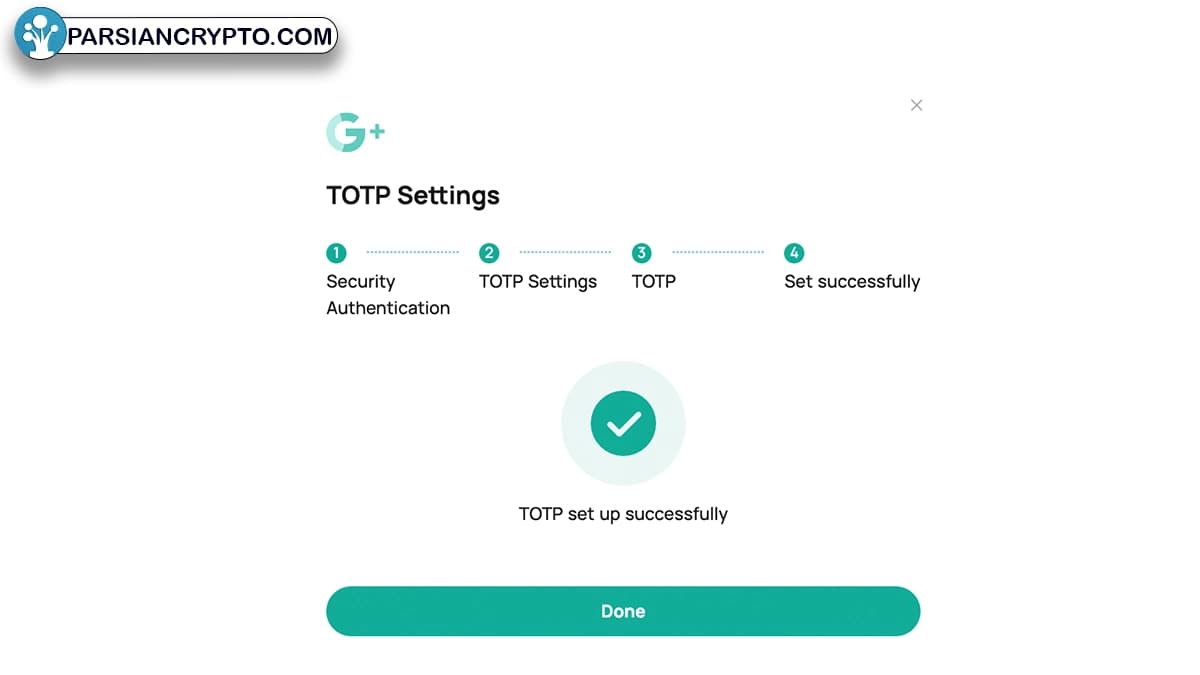Click the green success checkmark icon
This screenshot has width=1200, height=675.
(623, 424)
